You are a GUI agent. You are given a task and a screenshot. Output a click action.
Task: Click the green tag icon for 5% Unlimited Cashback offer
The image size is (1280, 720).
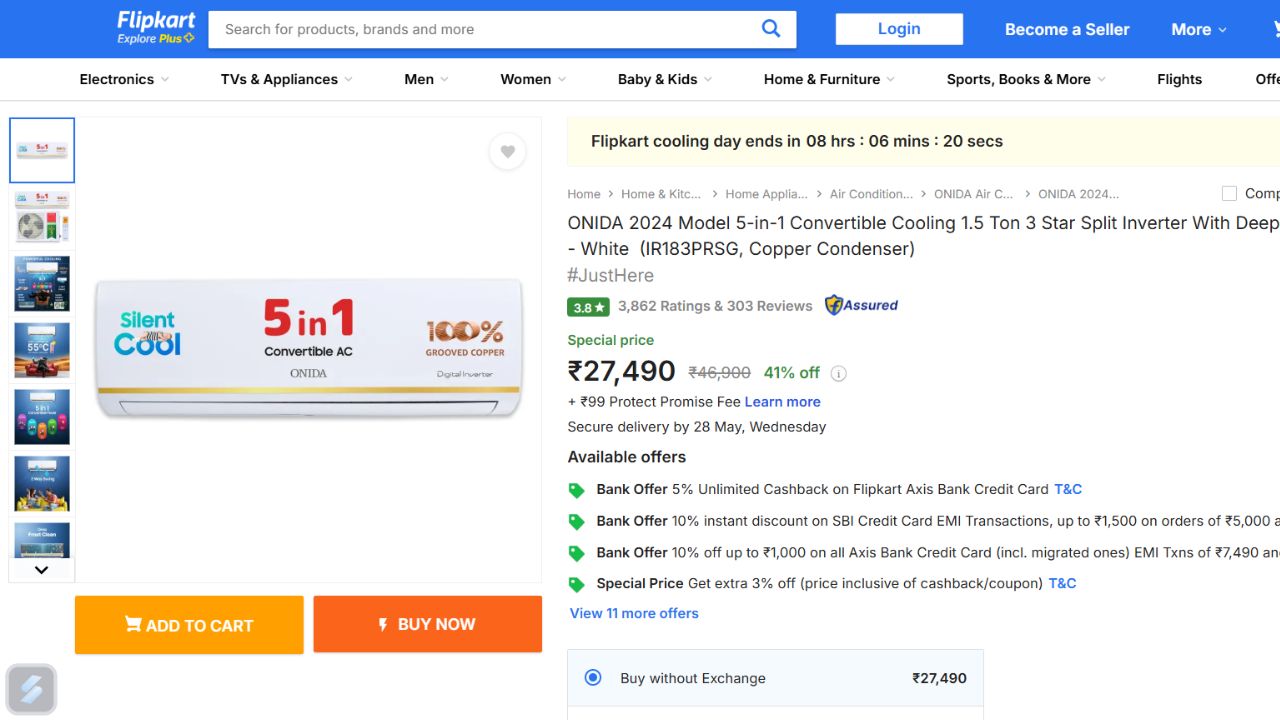576,490
